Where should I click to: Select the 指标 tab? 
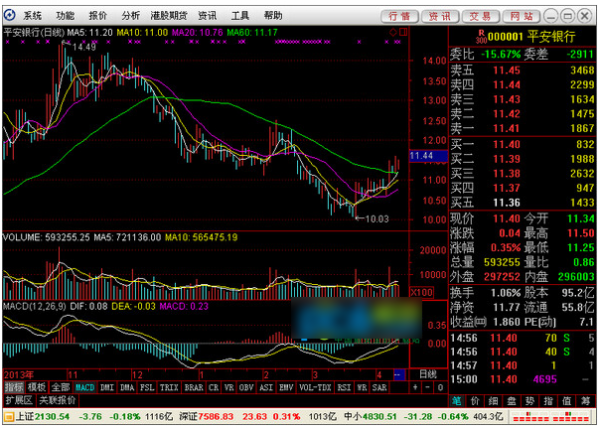pos(14,387)
